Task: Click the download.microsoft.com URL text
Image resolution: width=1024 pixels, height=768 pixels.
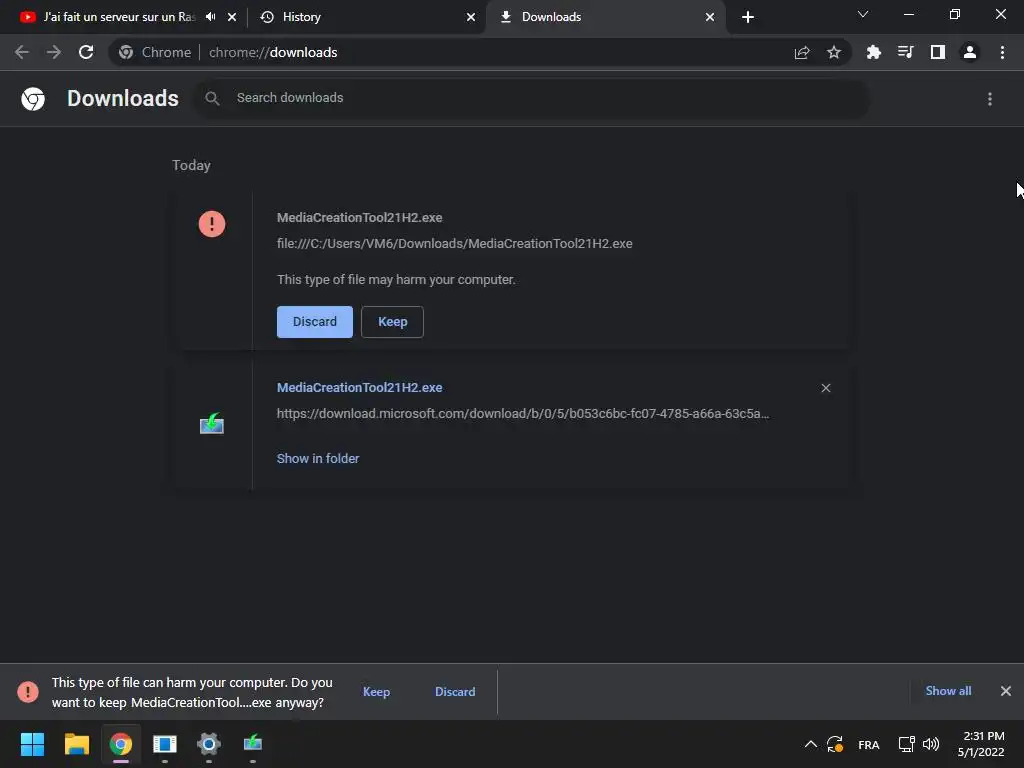Action: tap(522, 413)
